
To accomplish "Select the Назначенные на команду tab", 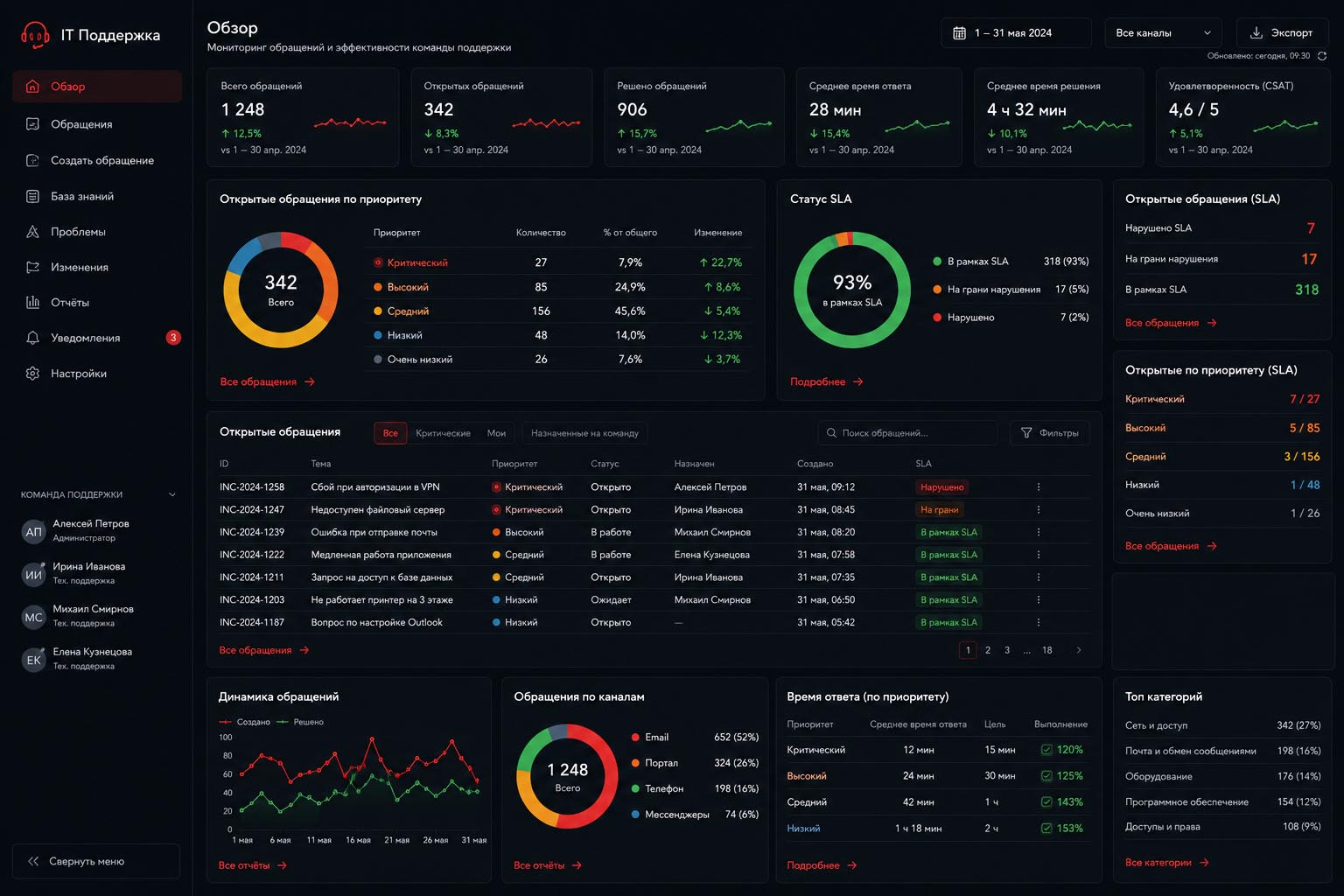I will (x=584, y=433).
